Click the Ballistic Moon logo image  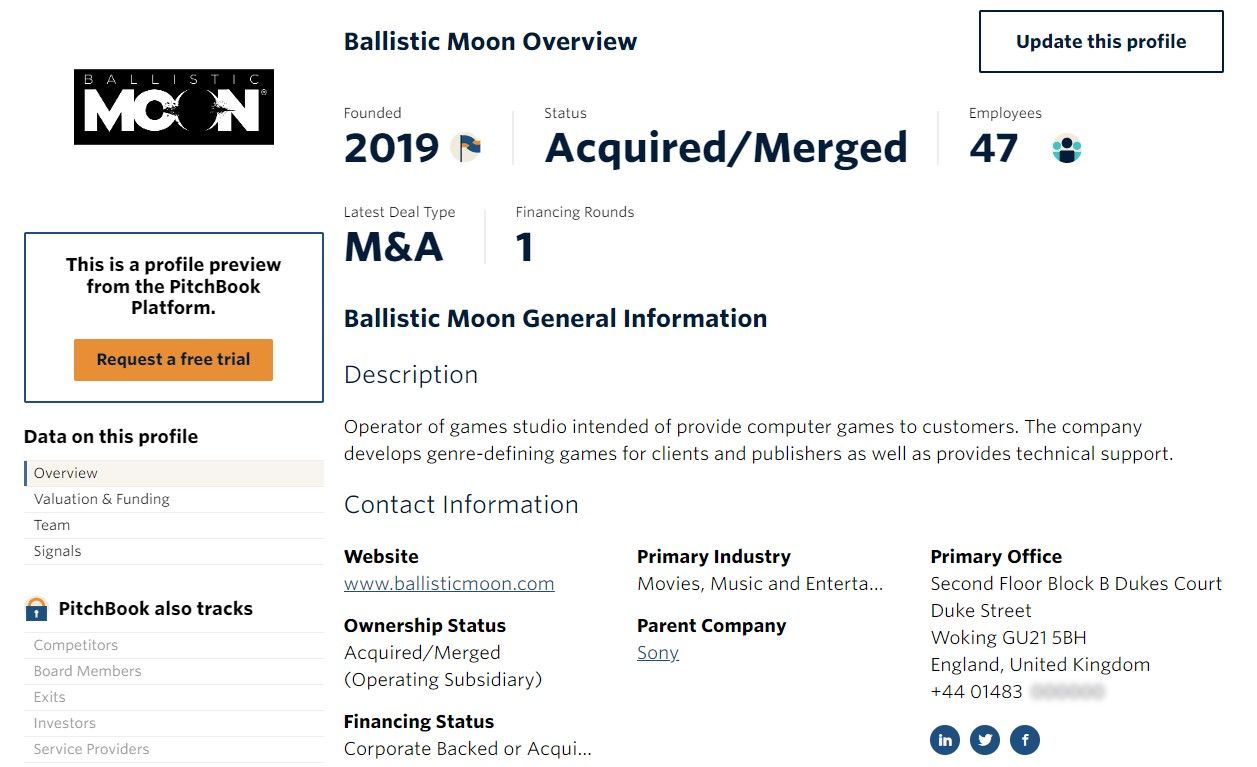click(174, 107)
